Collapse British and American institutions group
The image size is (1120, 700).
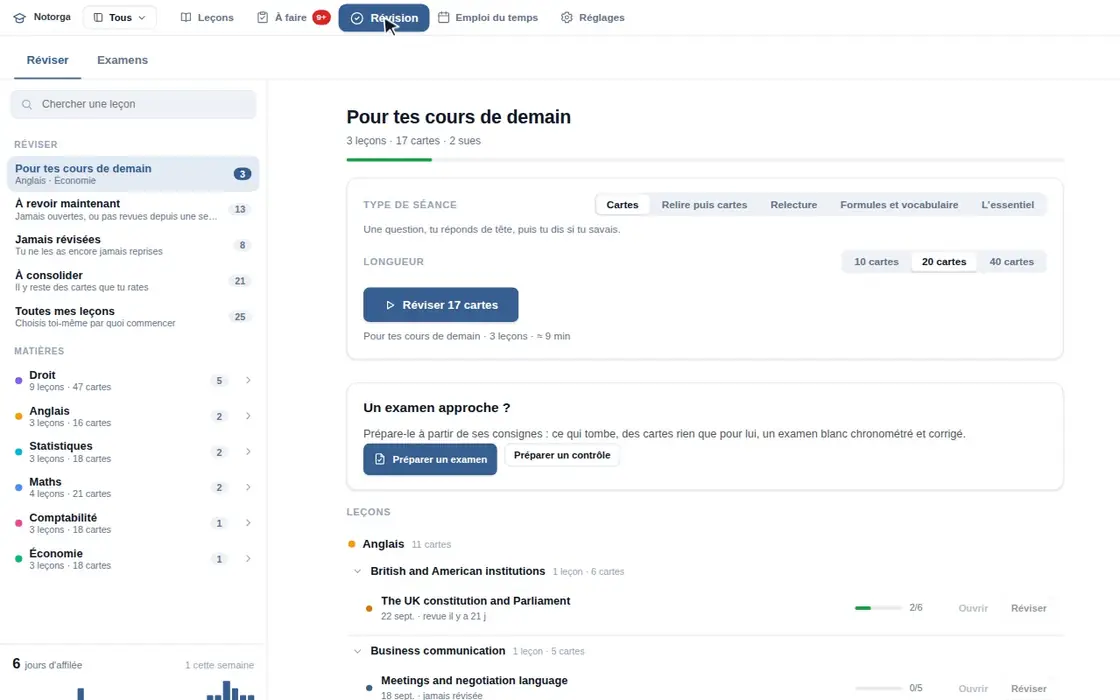coord(357,571)
